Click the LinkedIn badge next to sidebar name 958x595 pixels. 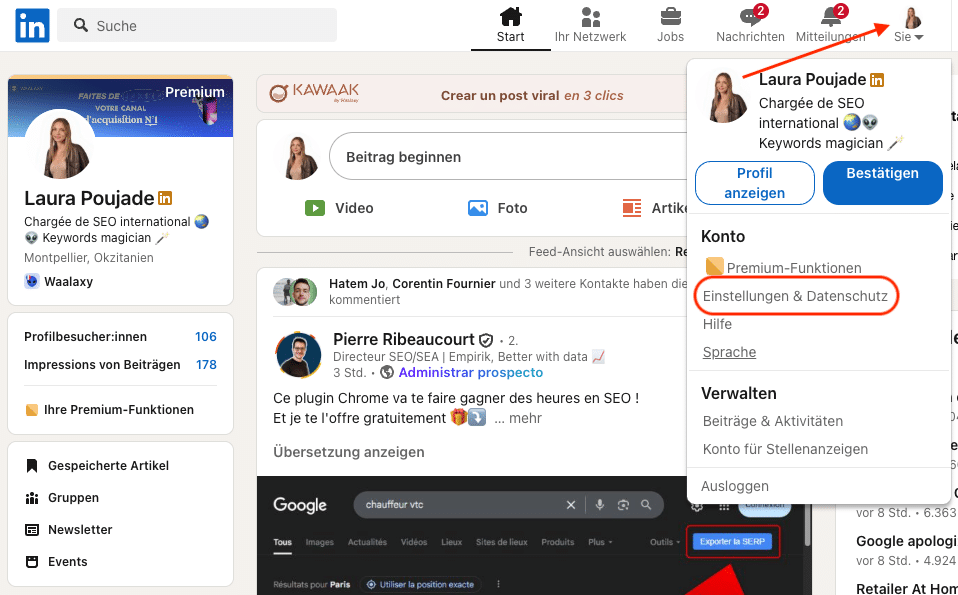(165, 199)
